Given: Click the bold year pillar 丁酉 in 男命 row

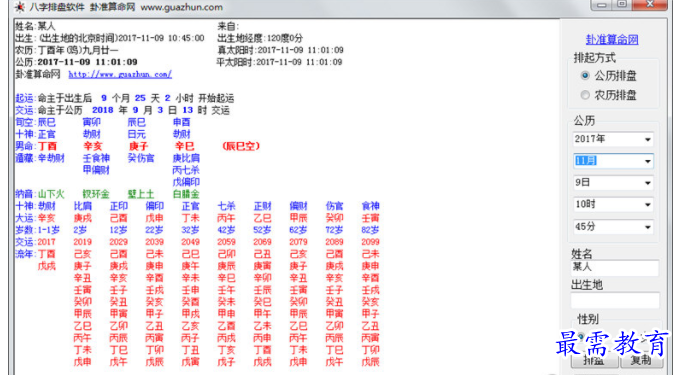Looking at the screenshot, I should coord(47,146).
